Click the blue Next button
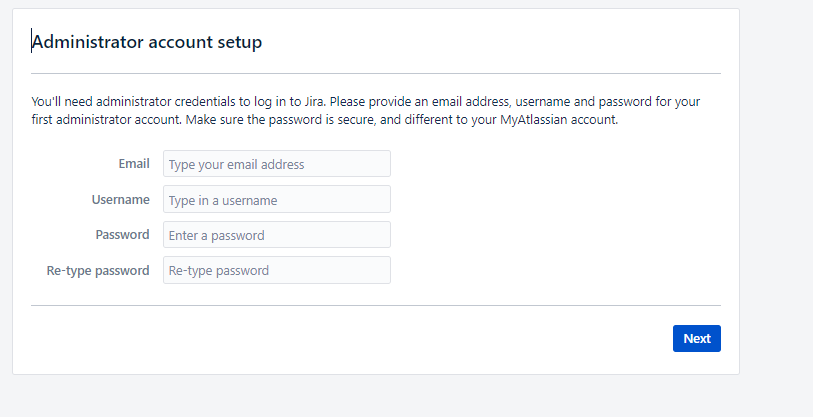The image size is (813, 417). click(x=696, y=338)
